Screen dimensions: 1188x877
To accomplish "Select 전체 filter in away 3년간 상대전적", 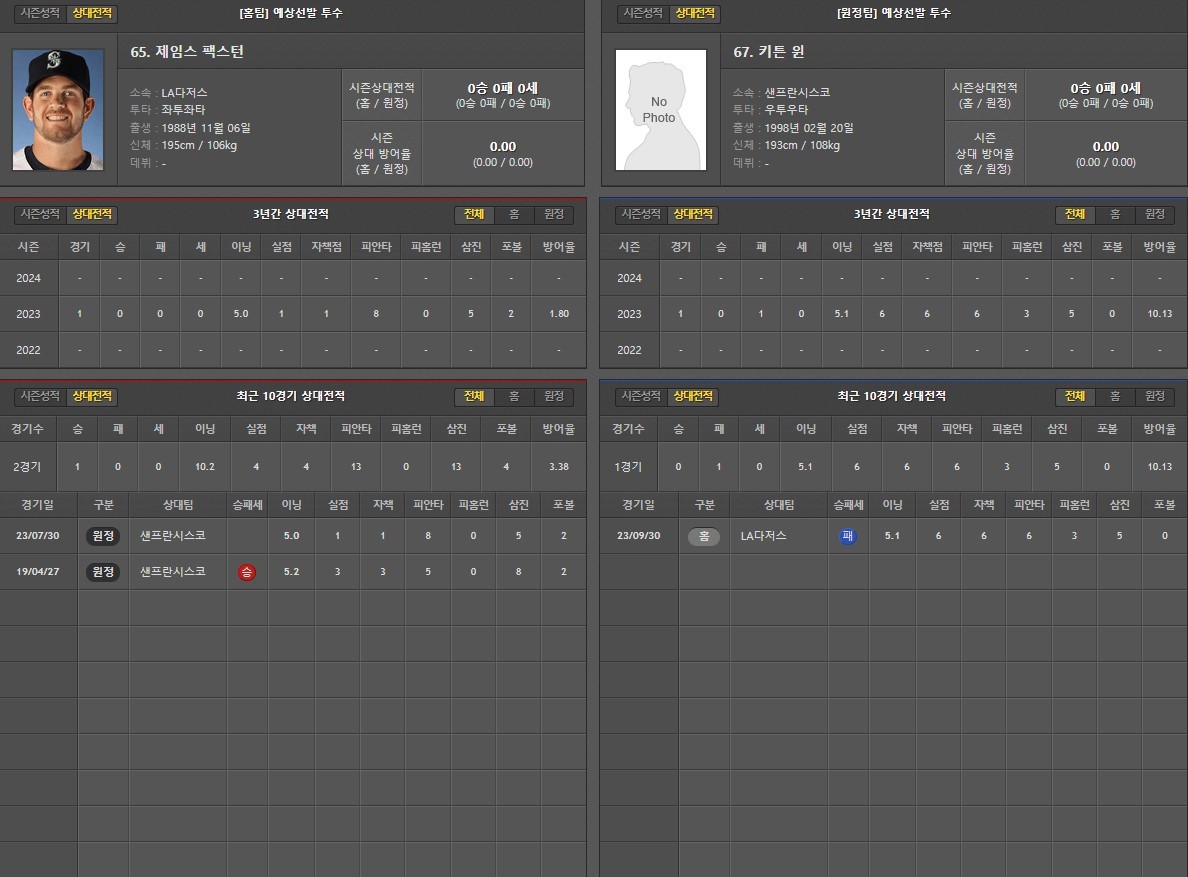I will coord(1075,214).
